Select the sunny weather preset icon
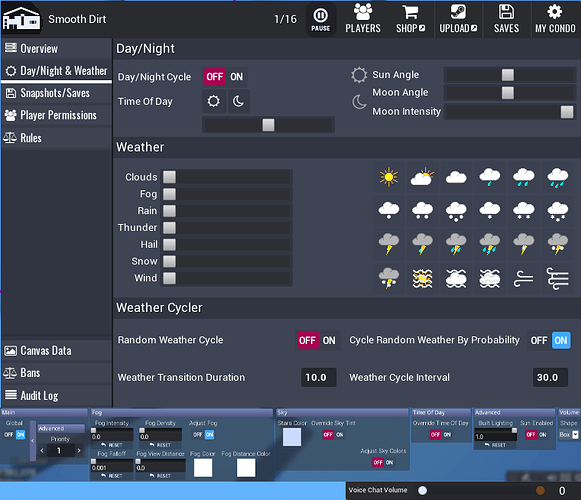 [x=388, y=177]
